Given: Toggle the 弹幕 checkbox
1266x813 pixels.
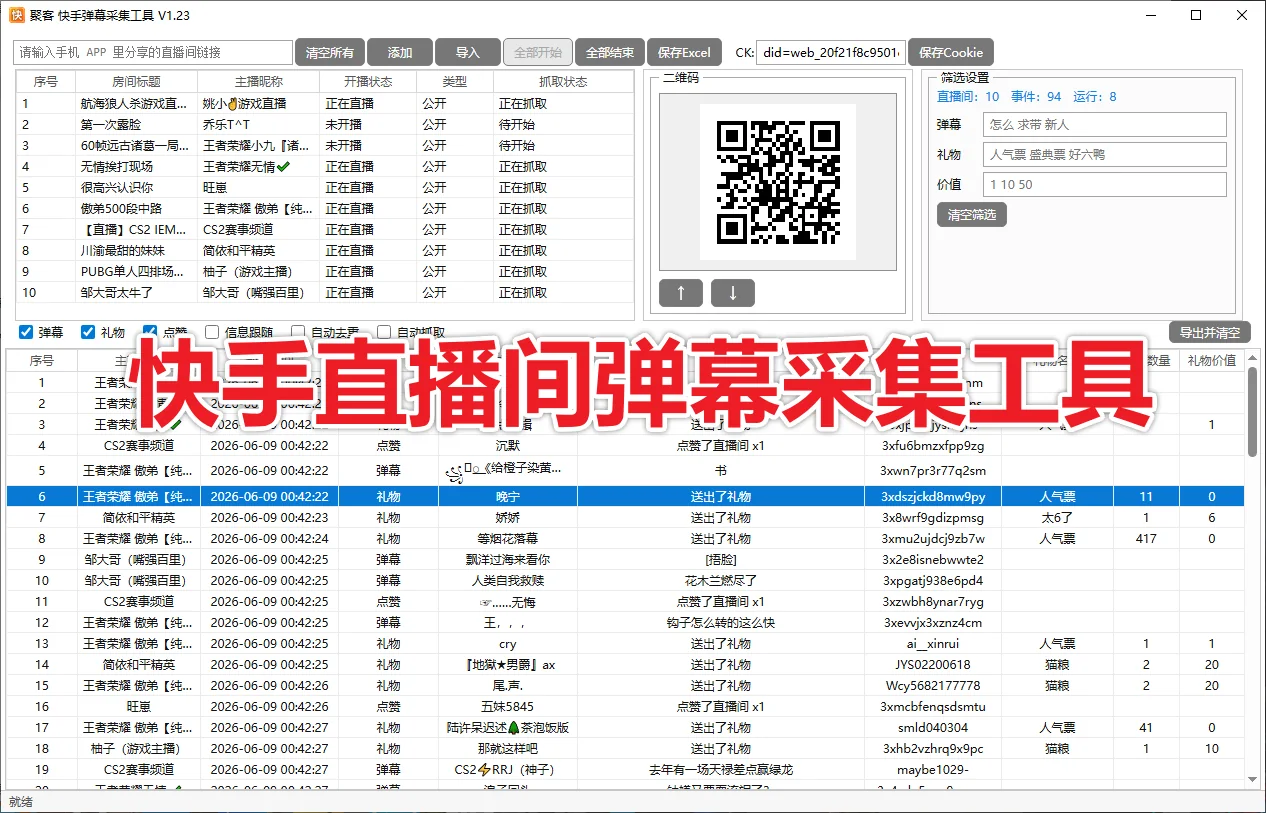Looking at the screenshot, I should tap(26, 332).
